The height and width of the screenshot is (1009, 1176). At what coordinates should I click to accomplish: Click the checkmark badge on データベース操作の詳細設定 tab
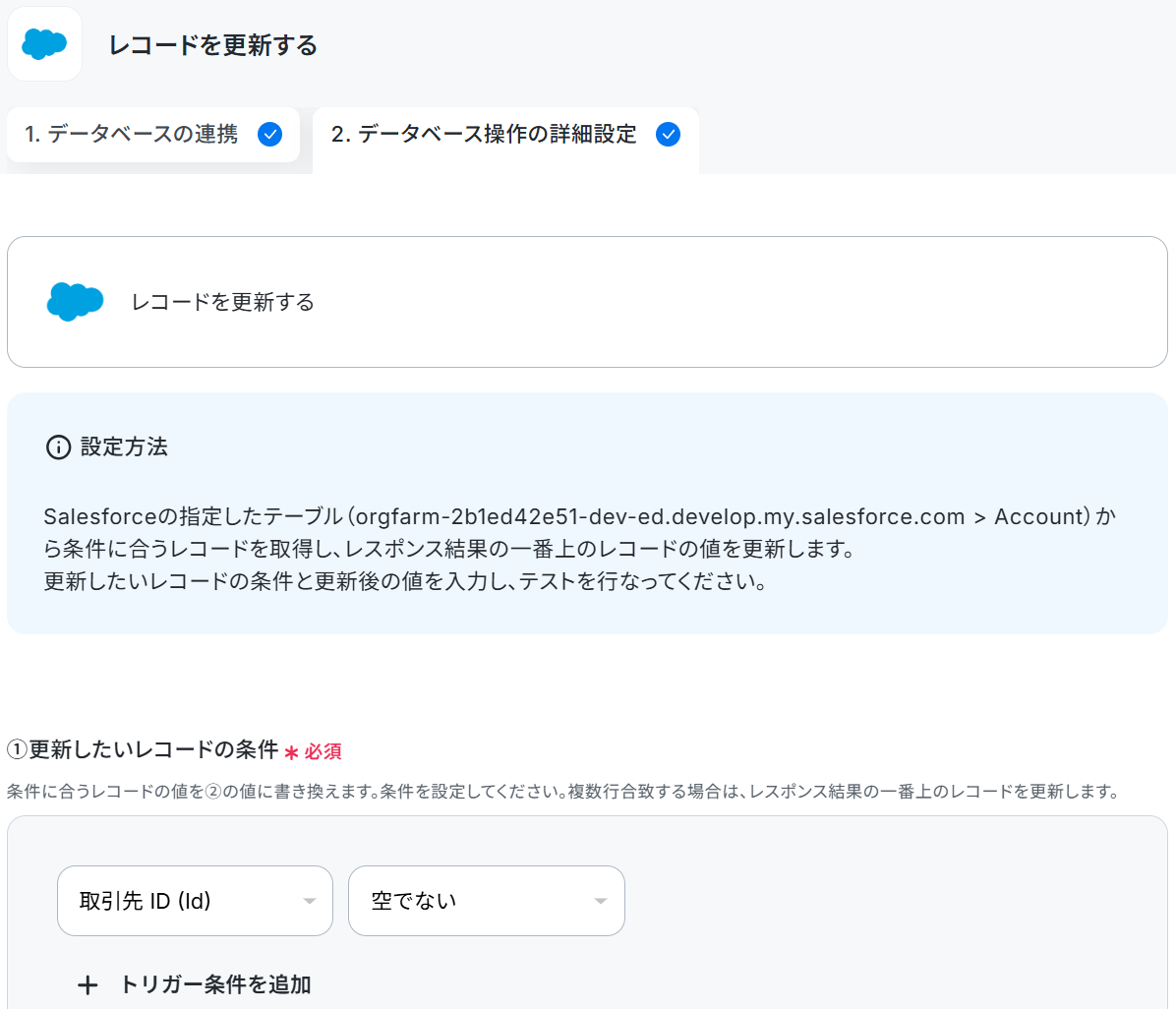pyautogui.click(x=668, y=135)
